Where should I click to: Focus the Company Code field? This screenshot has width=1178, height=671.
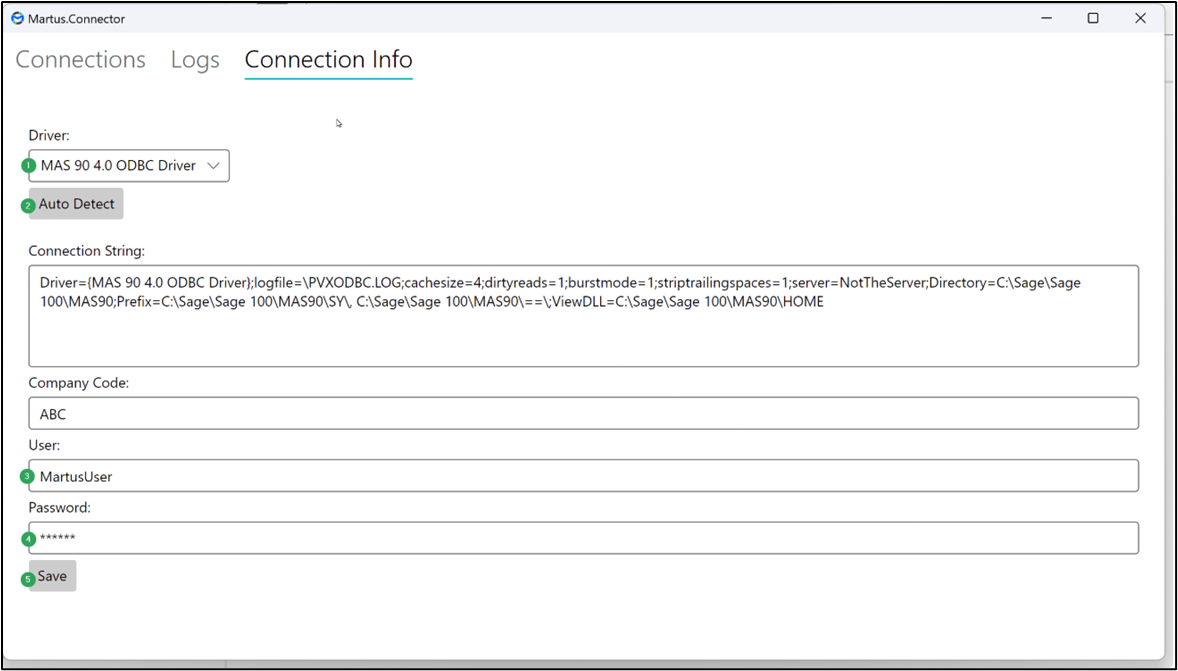[584, 413]
